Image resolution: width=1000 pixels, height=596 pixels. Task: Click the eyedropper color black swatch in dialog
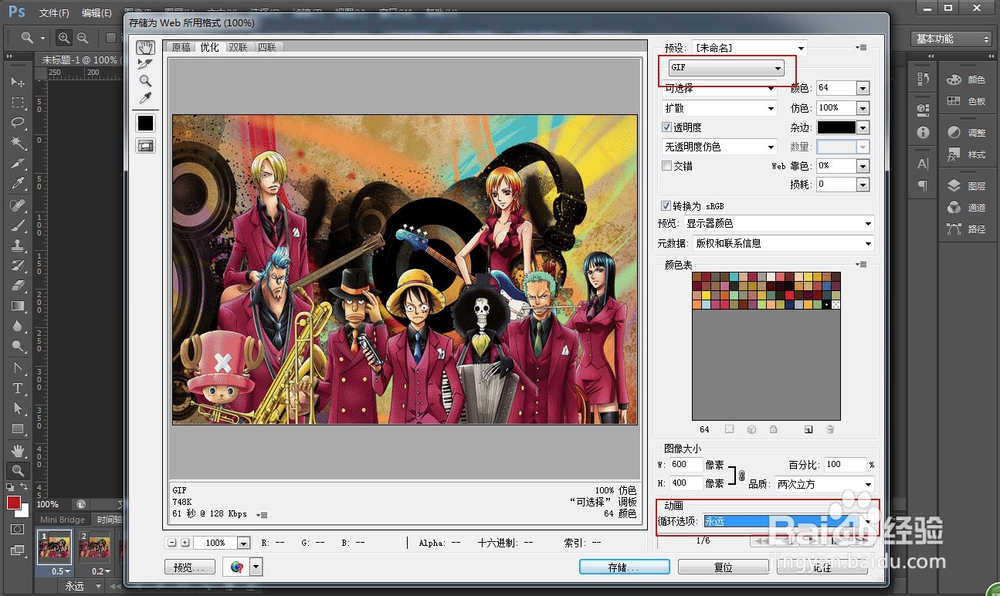145,123
